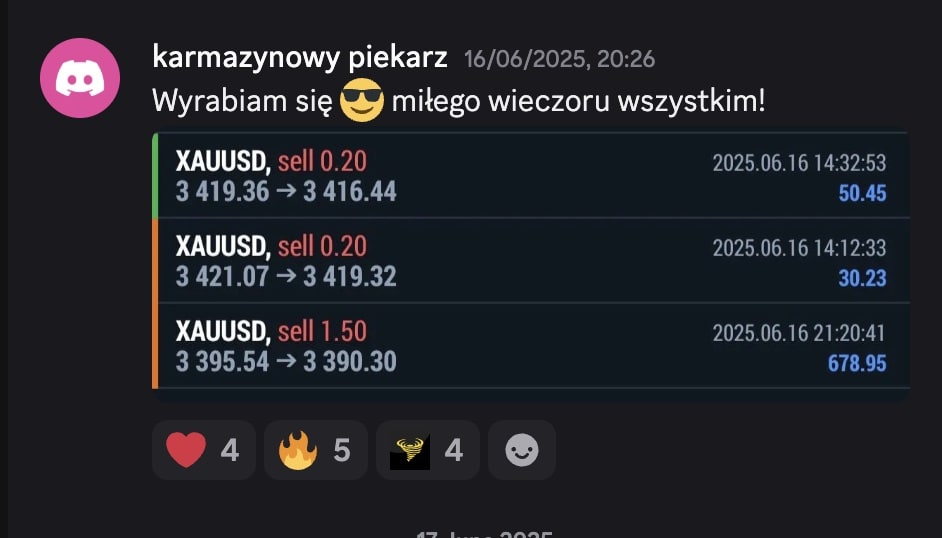Click the 2025.06.16 14:32:53 trade time

[799, 163]
